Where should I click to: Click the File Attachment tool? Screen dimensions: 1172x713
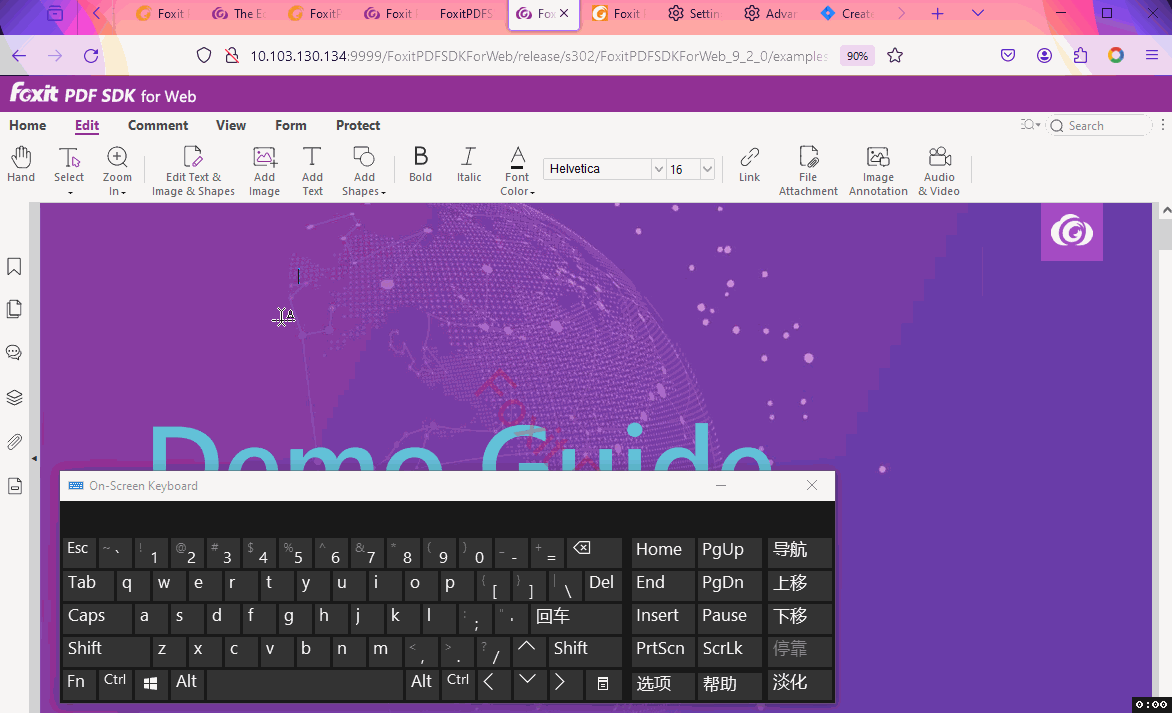tap(808, 170)
